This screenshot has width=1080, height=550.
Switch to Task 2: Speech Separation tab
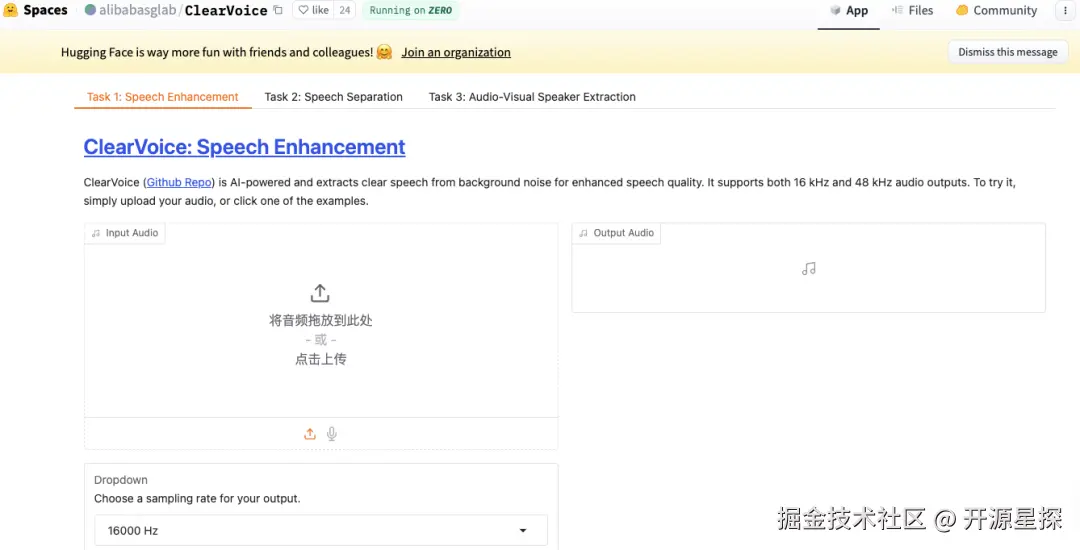pos(333,97)
